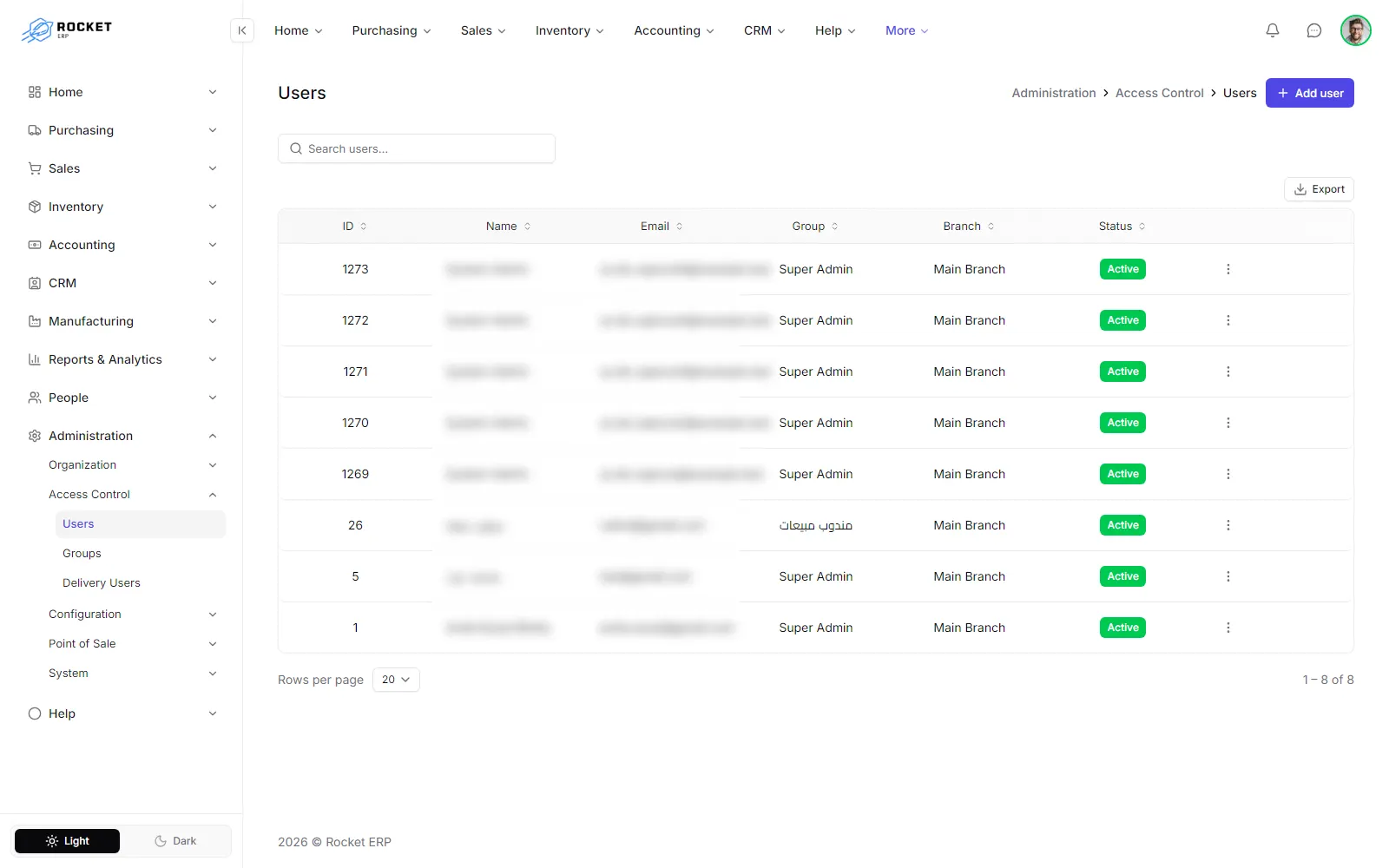1389x868 pixels.
Task: Click the Active badge for user 1273
Action: pyautogui.click(x=1122, y=269)
